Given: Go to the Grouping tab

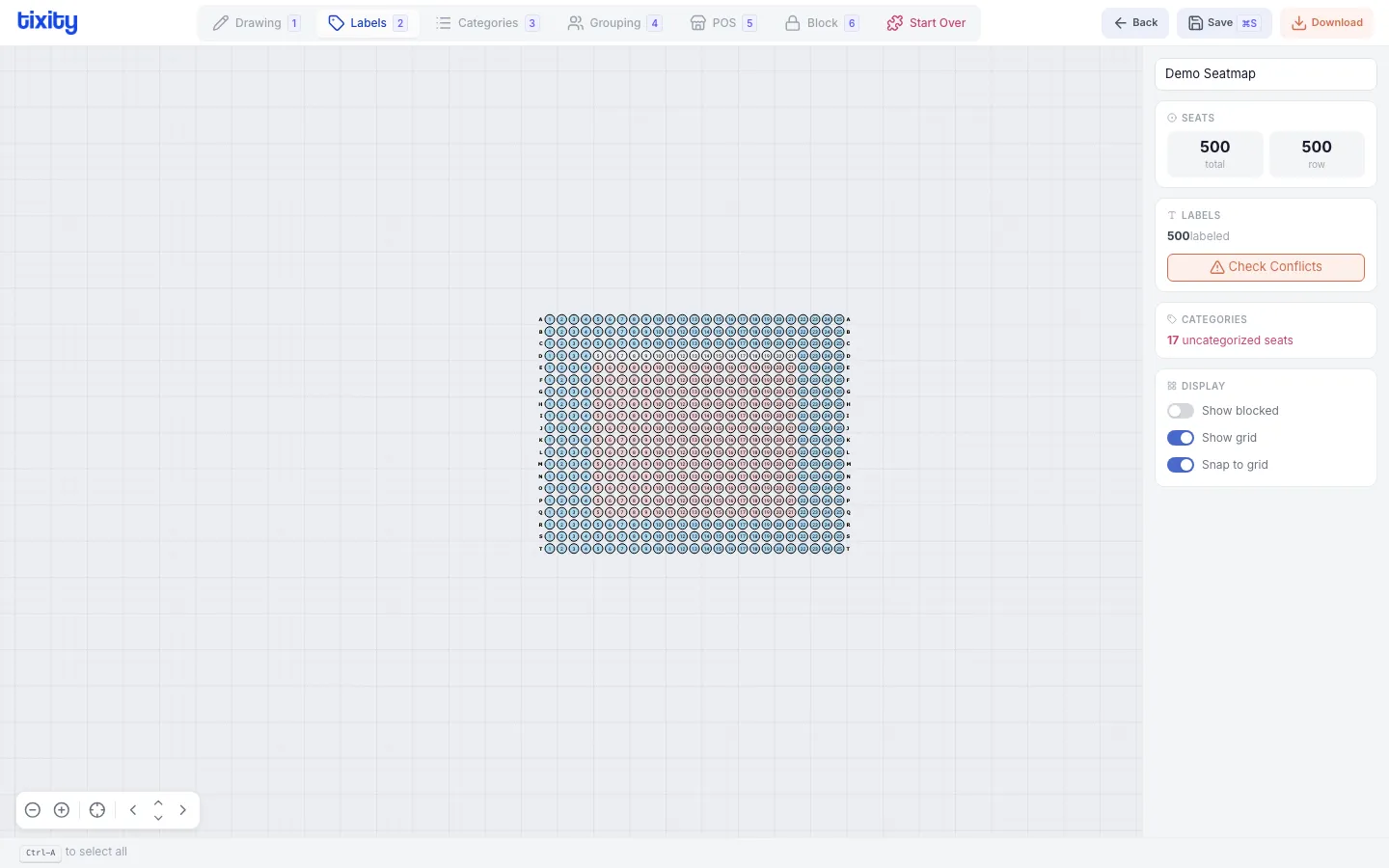Looking at the screenshot, I should [614, 23].
